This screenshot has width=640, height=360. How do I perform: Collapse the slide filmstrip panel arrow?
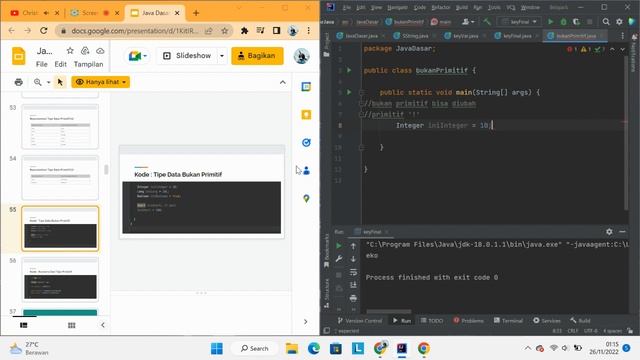tap(103, 325)
